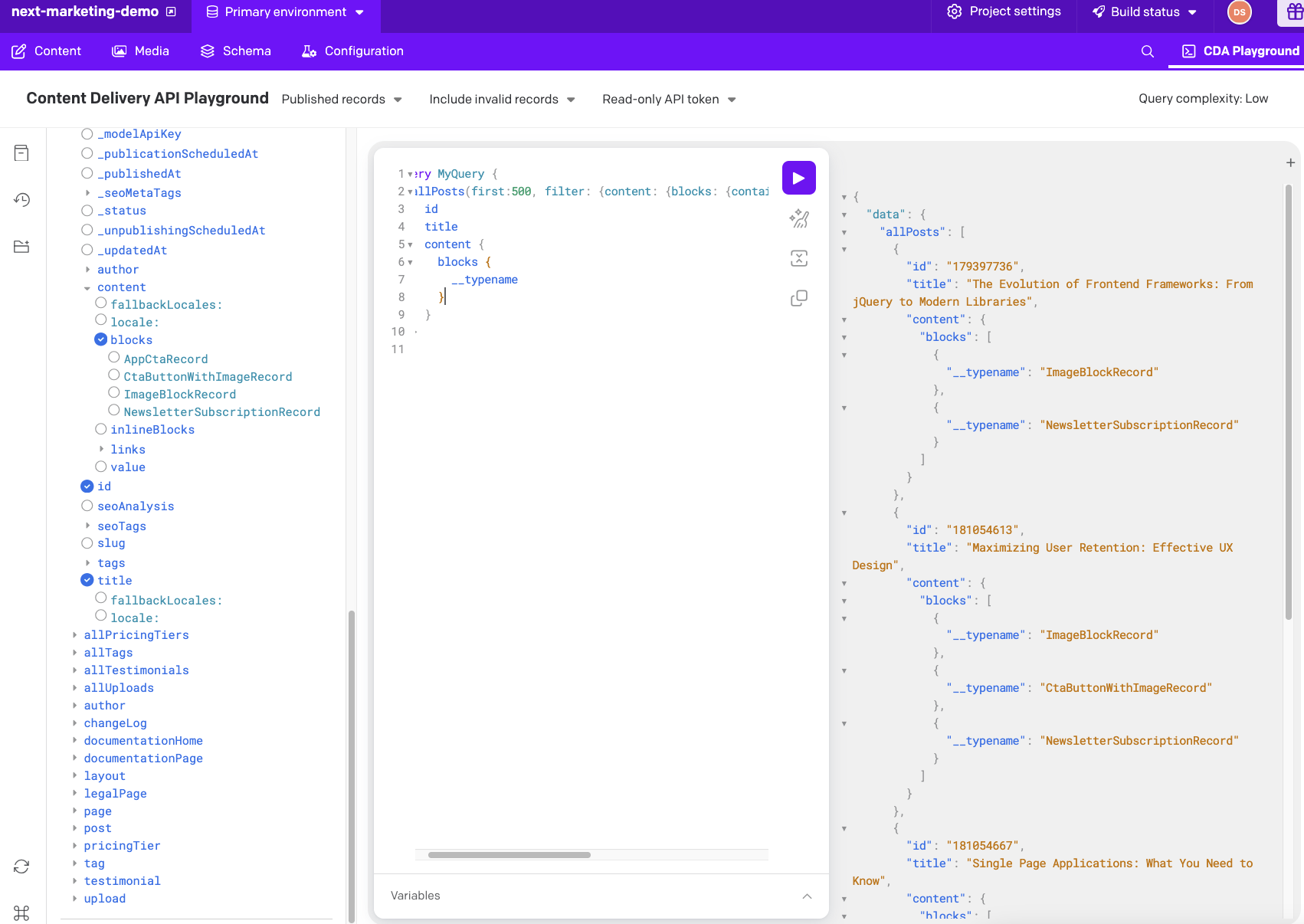Open the Media tab
Viewport: 1304px width, 924px height.
click(x=141, y=51)
